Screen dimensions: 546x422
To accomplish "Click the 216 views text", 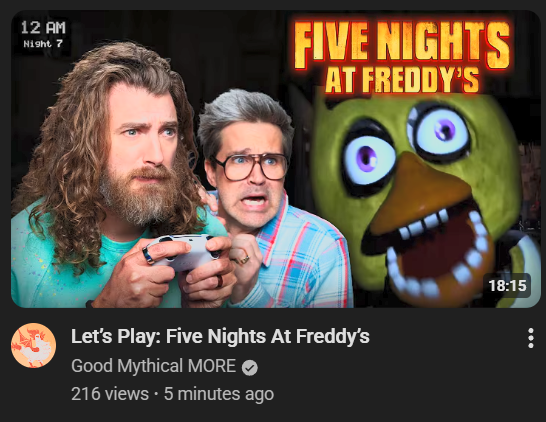I will 110,394.
